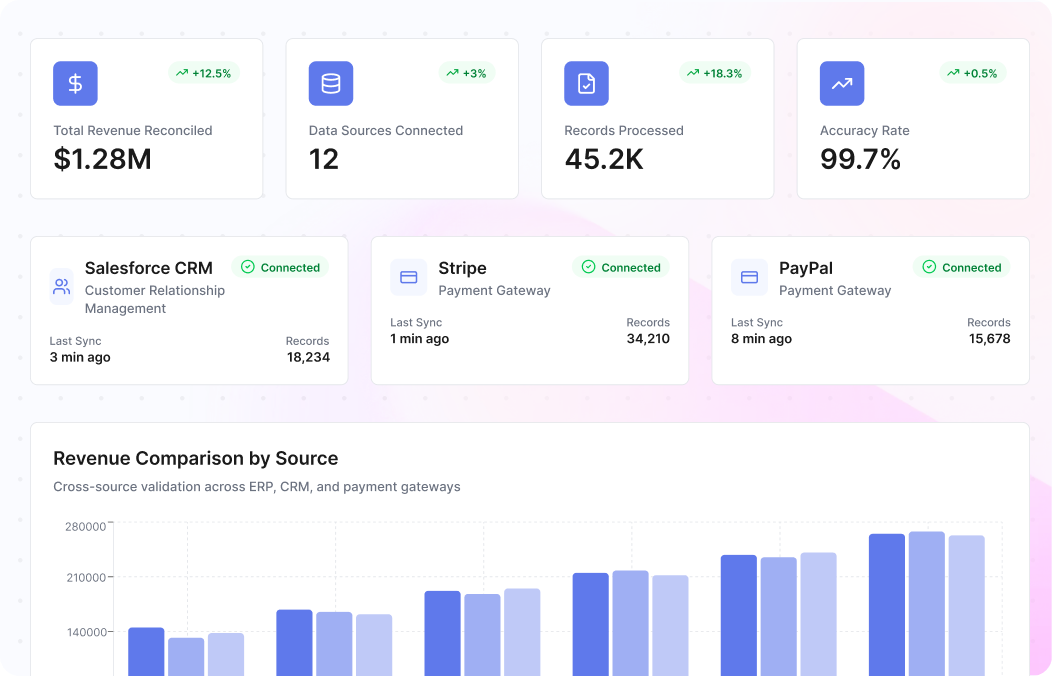Screen dimensions: 1052x676
Task: Click the 140000 axis label
Action: point(86,632)
